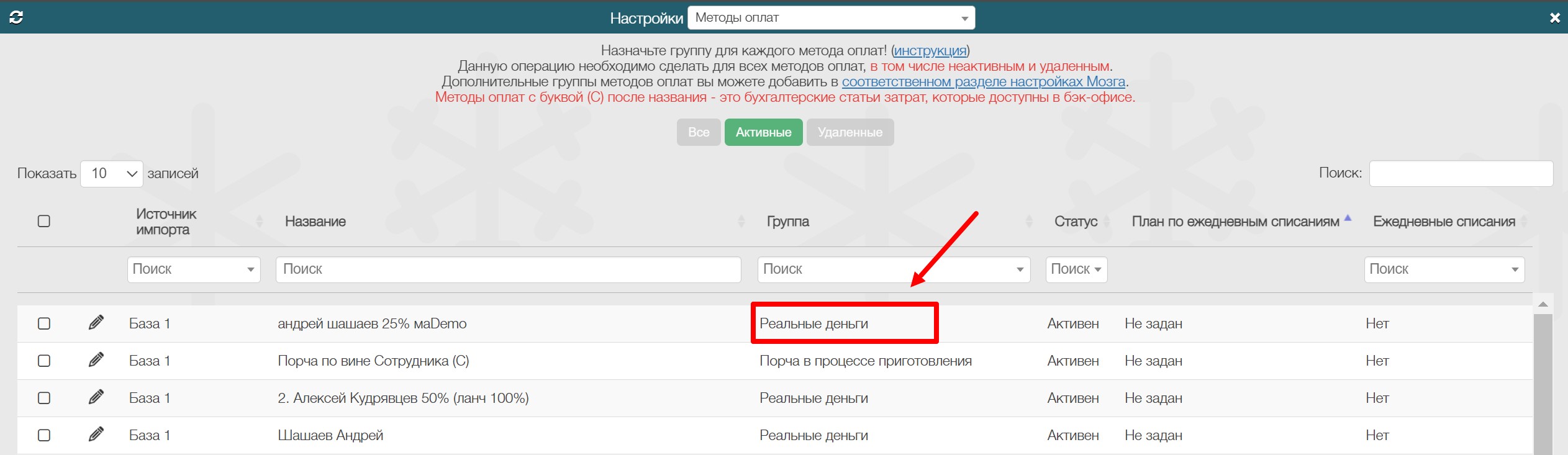Open the 'Группа' column filter dropdown
This screenshot has height=455, width=1568.
[893, 269]
